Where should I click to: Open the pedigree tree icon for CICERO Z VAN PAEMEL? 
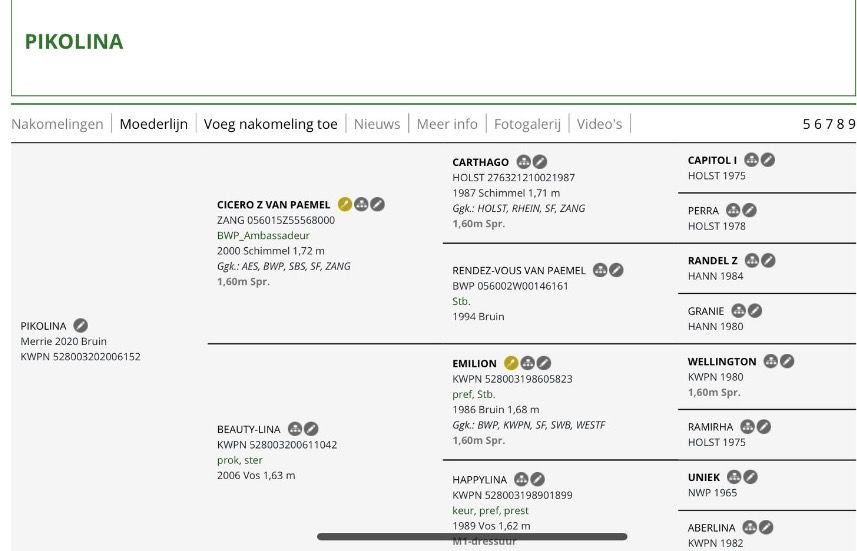point(361,204)
